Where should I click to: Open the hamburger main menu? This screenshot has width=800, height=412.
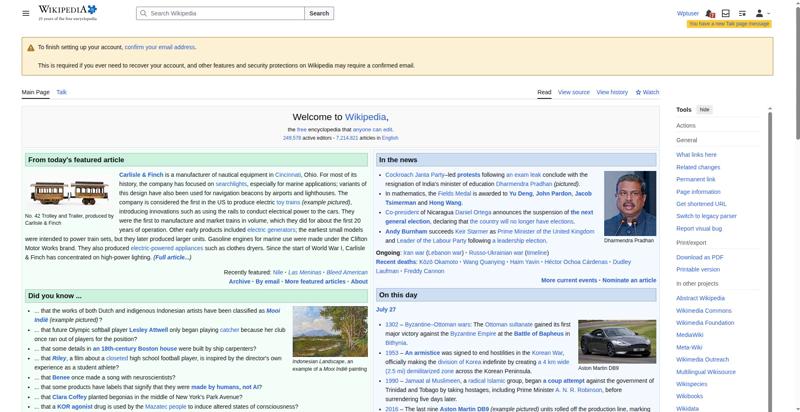point(26,13)
